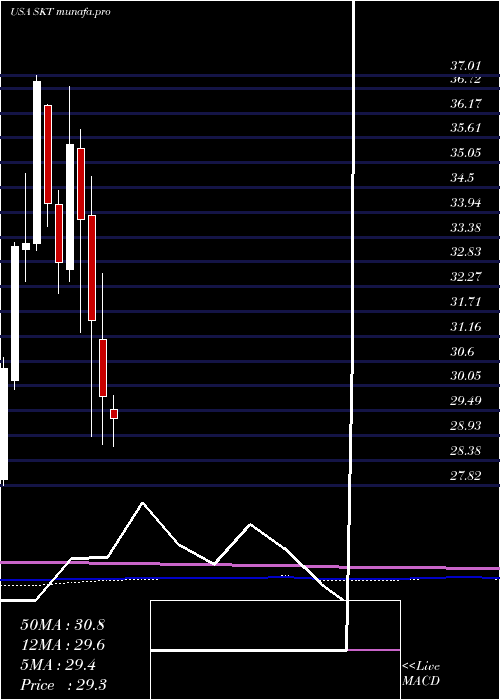Select the 37.01 price axis label
500x700 pixels.
[x=465, y=66]
